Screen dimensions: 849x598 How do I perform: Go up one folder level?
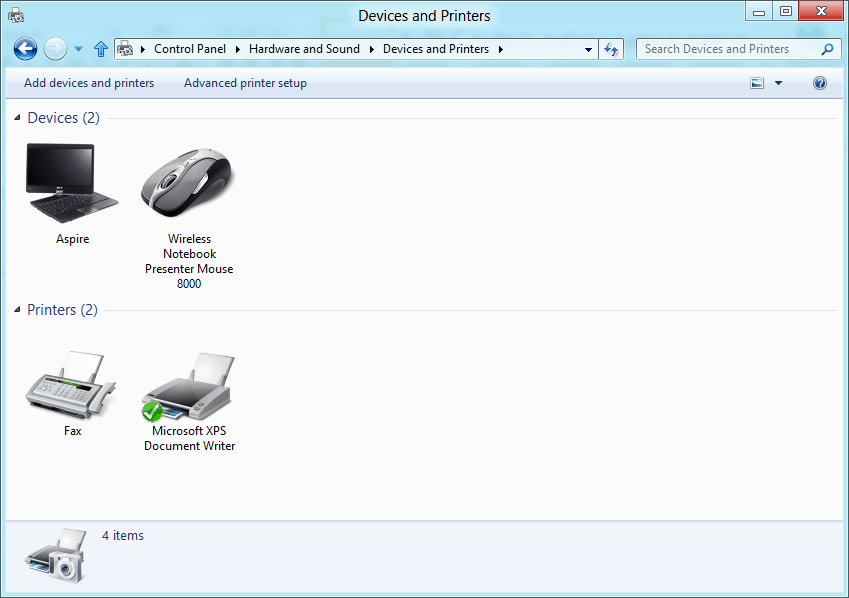point(101,49)
